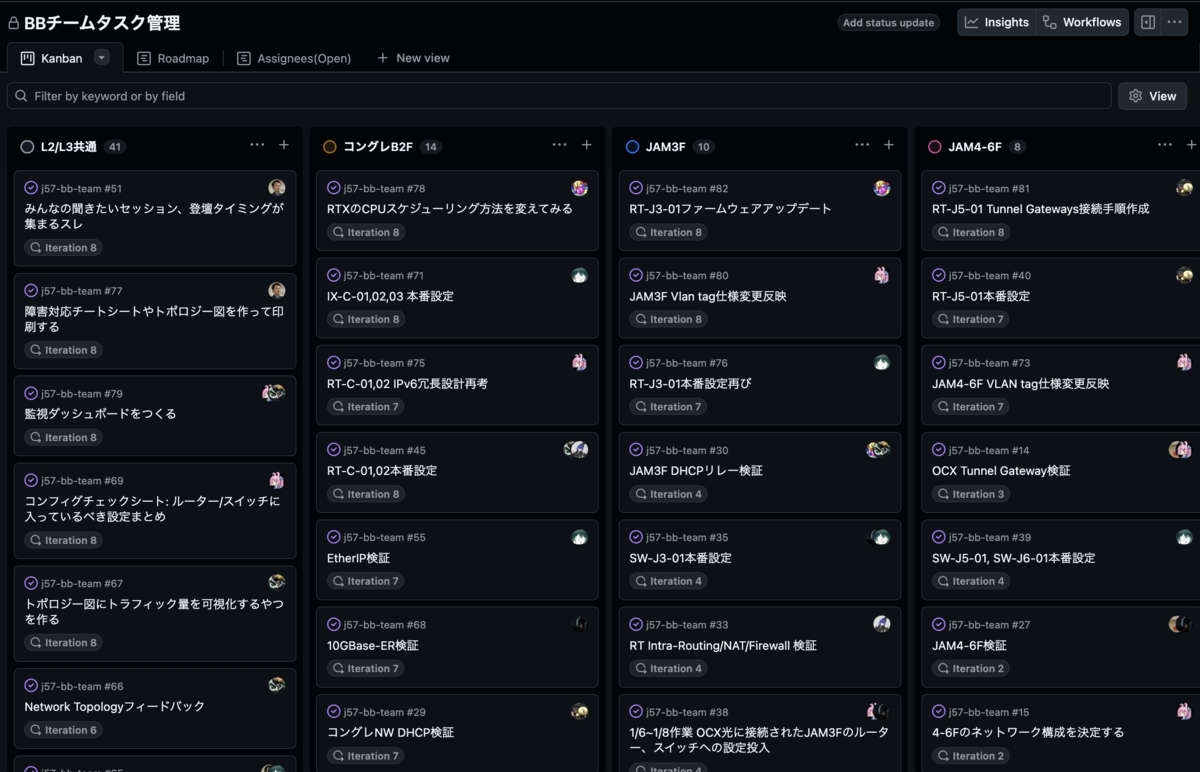The image size is (1200, 772).
Task: Click assignee avatars on issue #79
Action: (274, 393)
